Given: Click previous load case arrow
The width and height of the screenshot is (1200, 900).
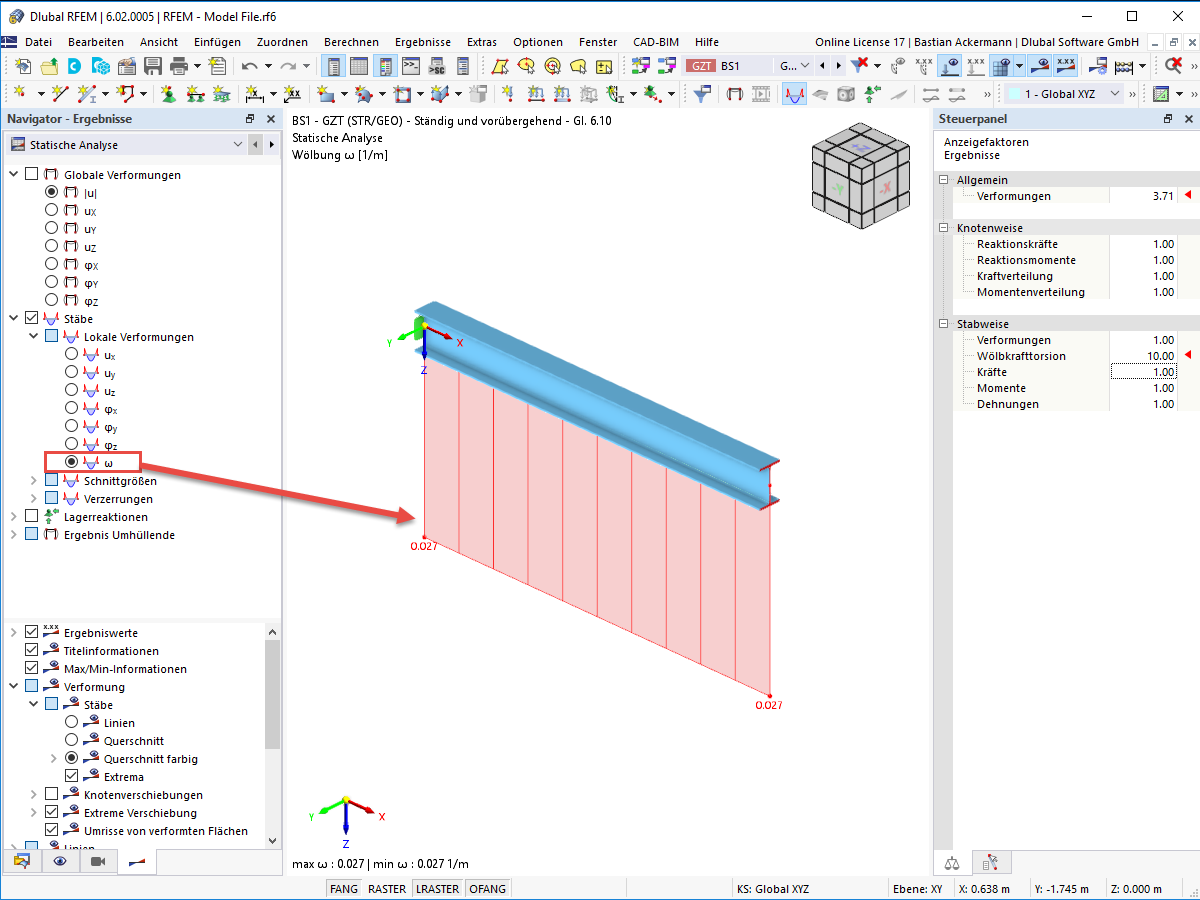Looking at the screenshot, I should coord(823,66).
